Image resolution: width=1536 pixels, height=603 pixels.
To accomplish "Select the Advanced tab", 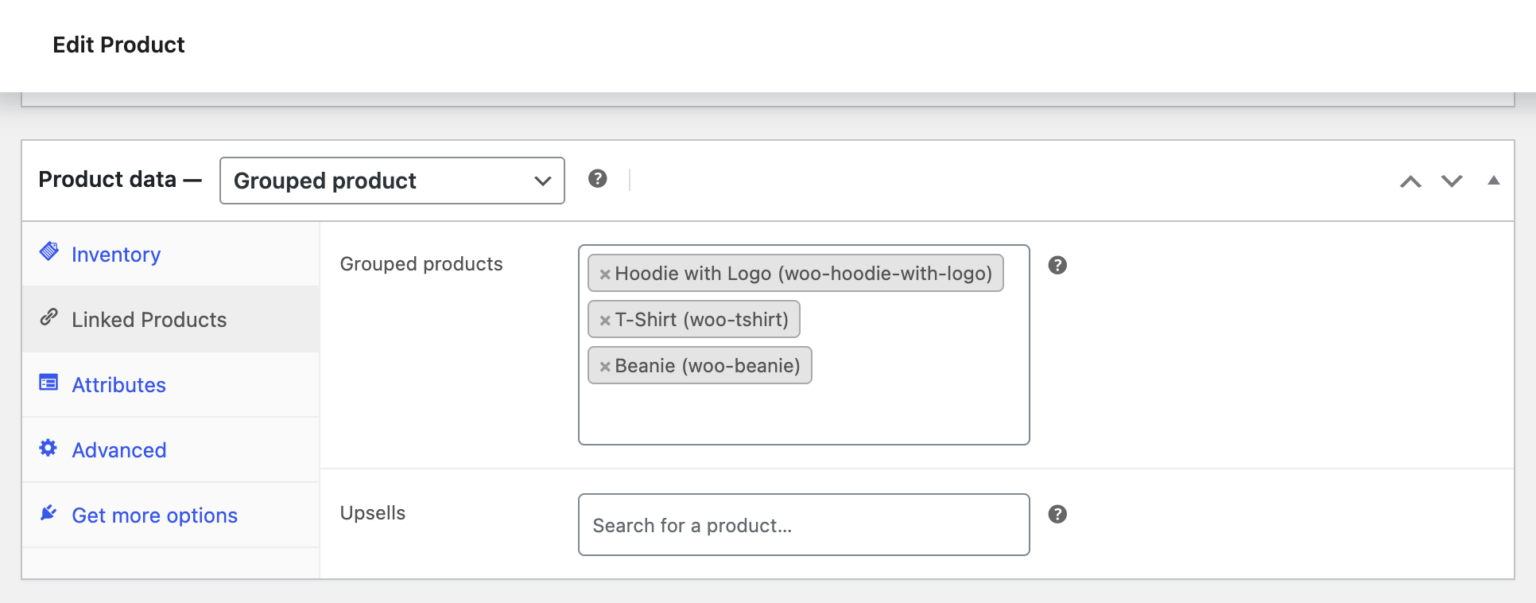I will tap(118, 449).
